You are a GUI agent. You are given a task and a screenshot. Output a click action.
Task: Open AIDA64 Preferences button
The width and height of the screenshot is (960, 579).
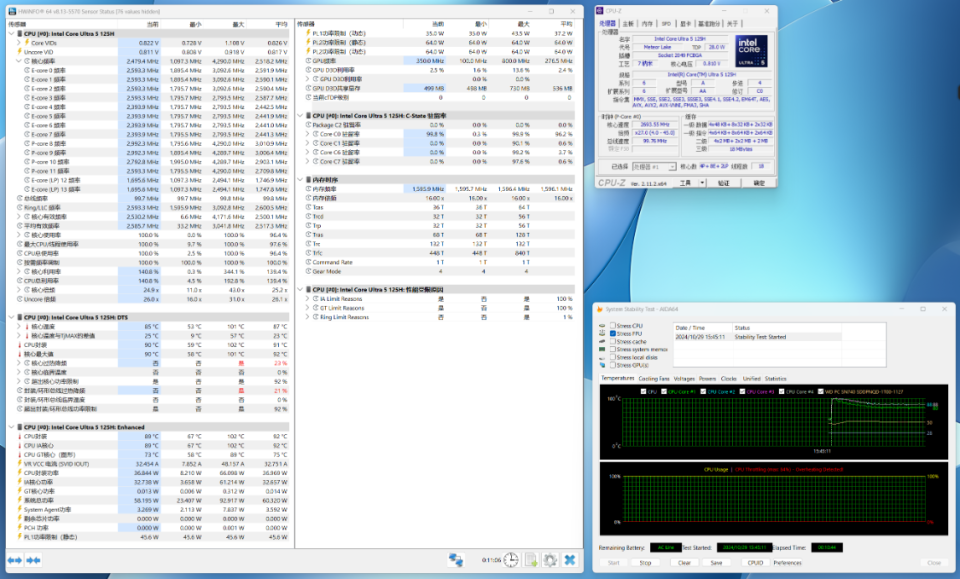tap(787, 562)
